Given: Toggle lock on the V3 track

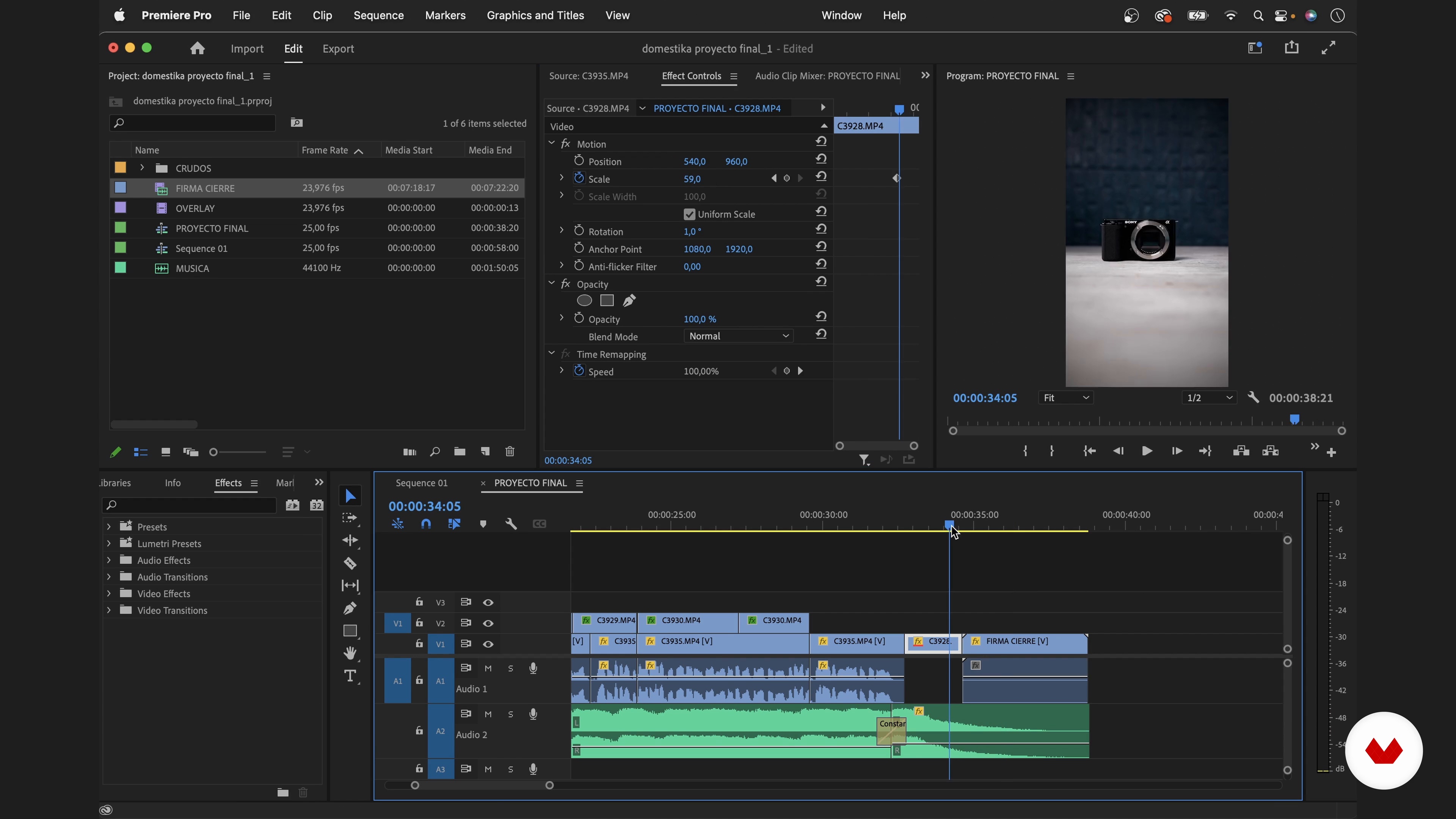Looking at the screenshot, I should (419, 602).
